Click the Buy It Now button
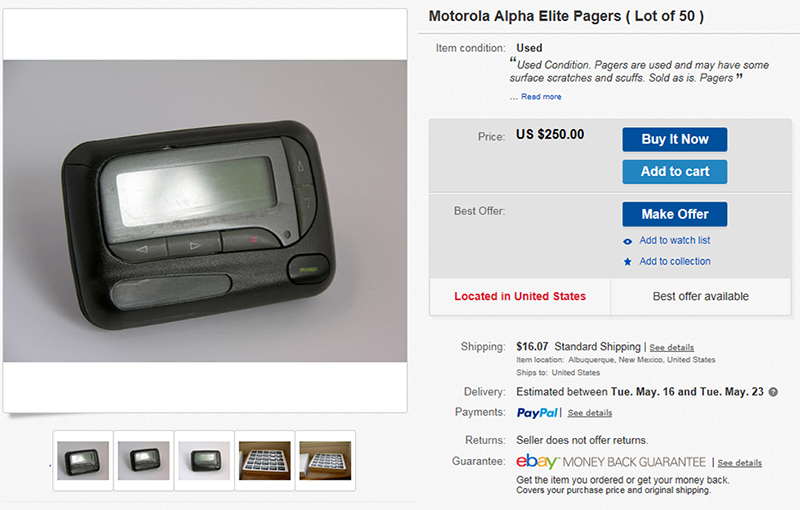 [674, 139]
